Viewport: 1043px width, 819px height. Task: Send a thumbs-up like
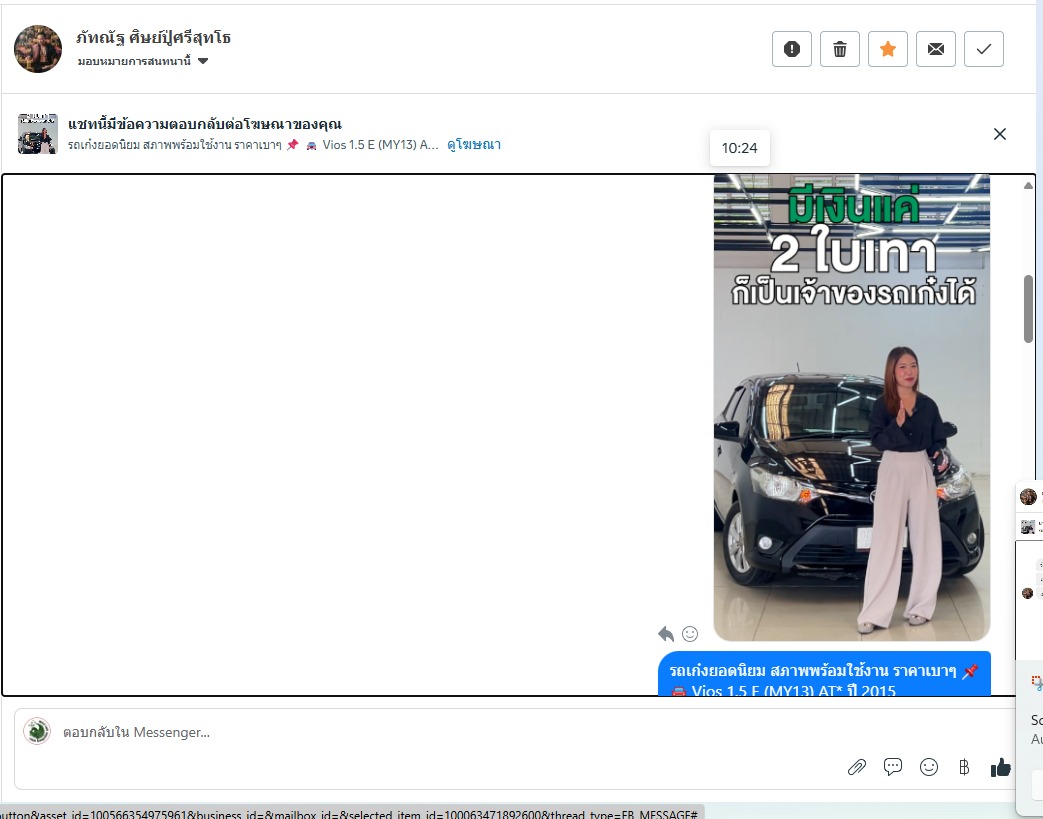coord(1000,767)
